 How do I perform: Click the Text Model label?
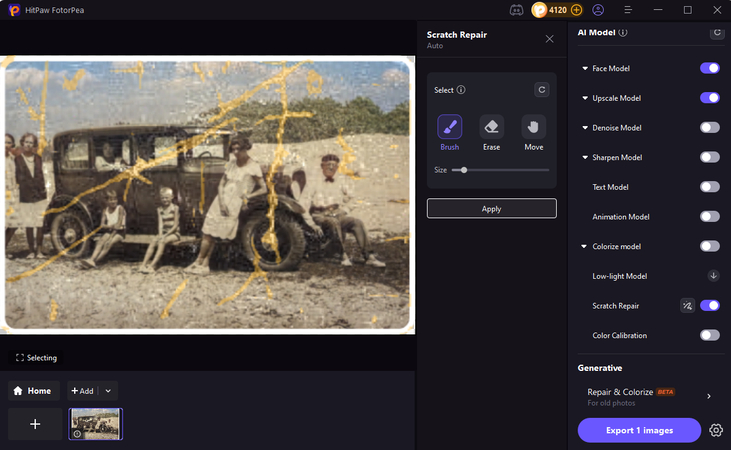click(x=610, y=187)
